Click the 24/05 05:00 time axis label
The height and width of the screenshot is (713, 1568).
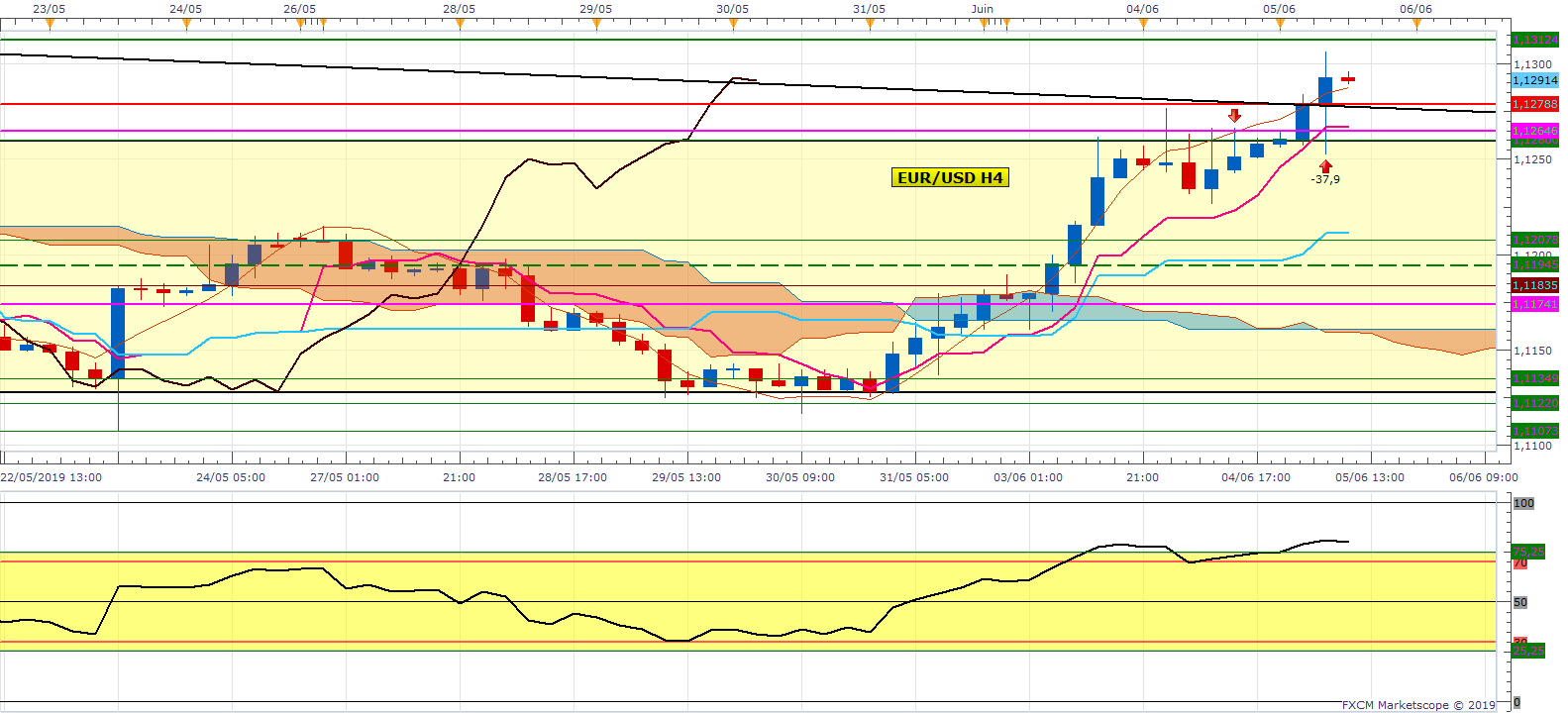click(231, 477)
